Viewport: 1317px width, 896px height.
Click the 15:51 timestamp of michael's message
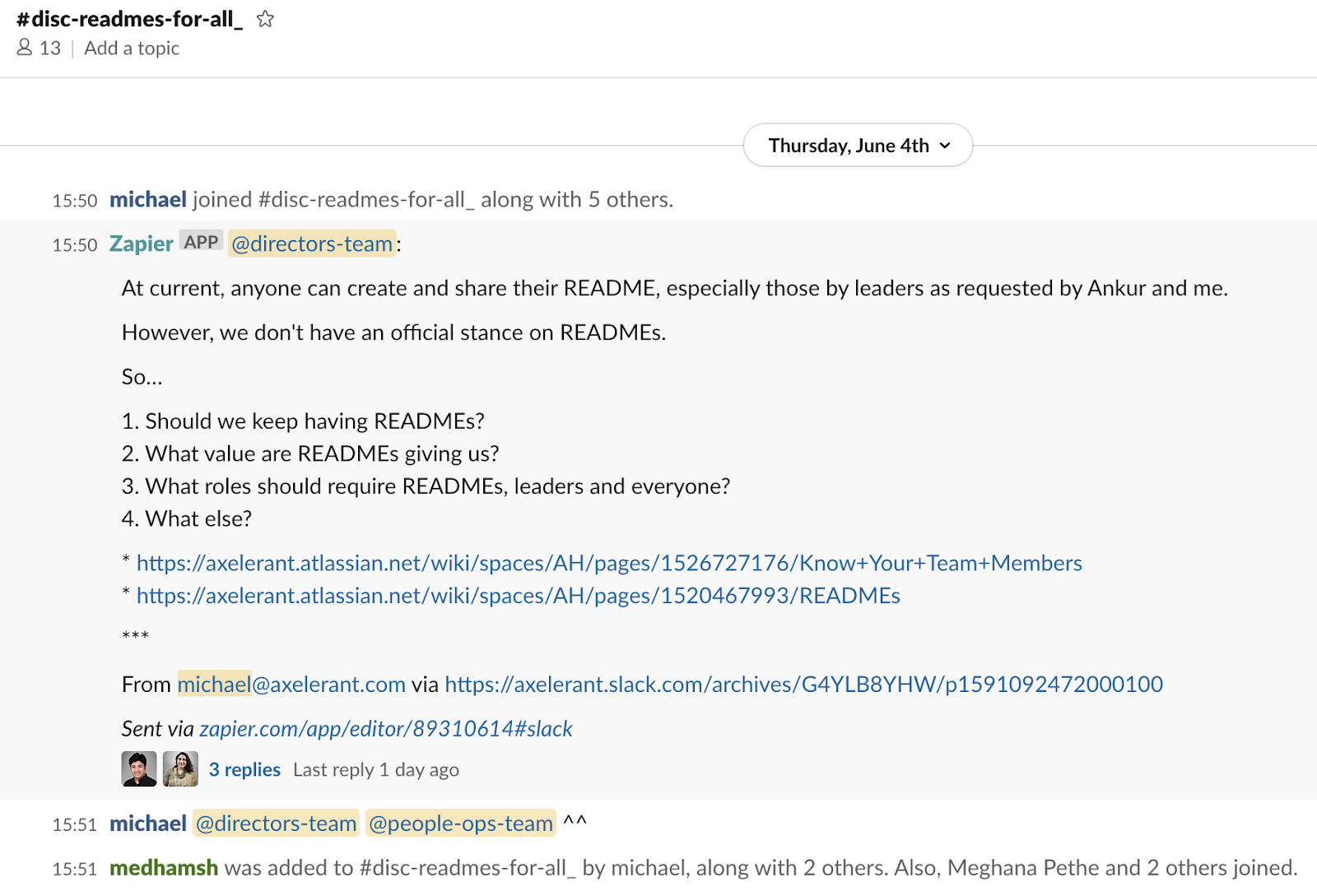coord(75,825)
